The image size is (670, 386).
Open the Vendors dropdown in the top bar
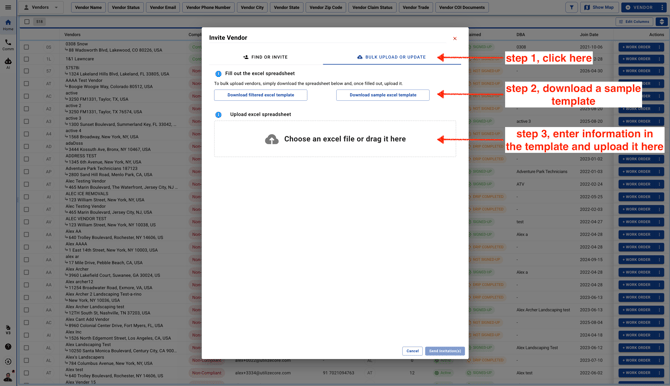pos(41,7)
